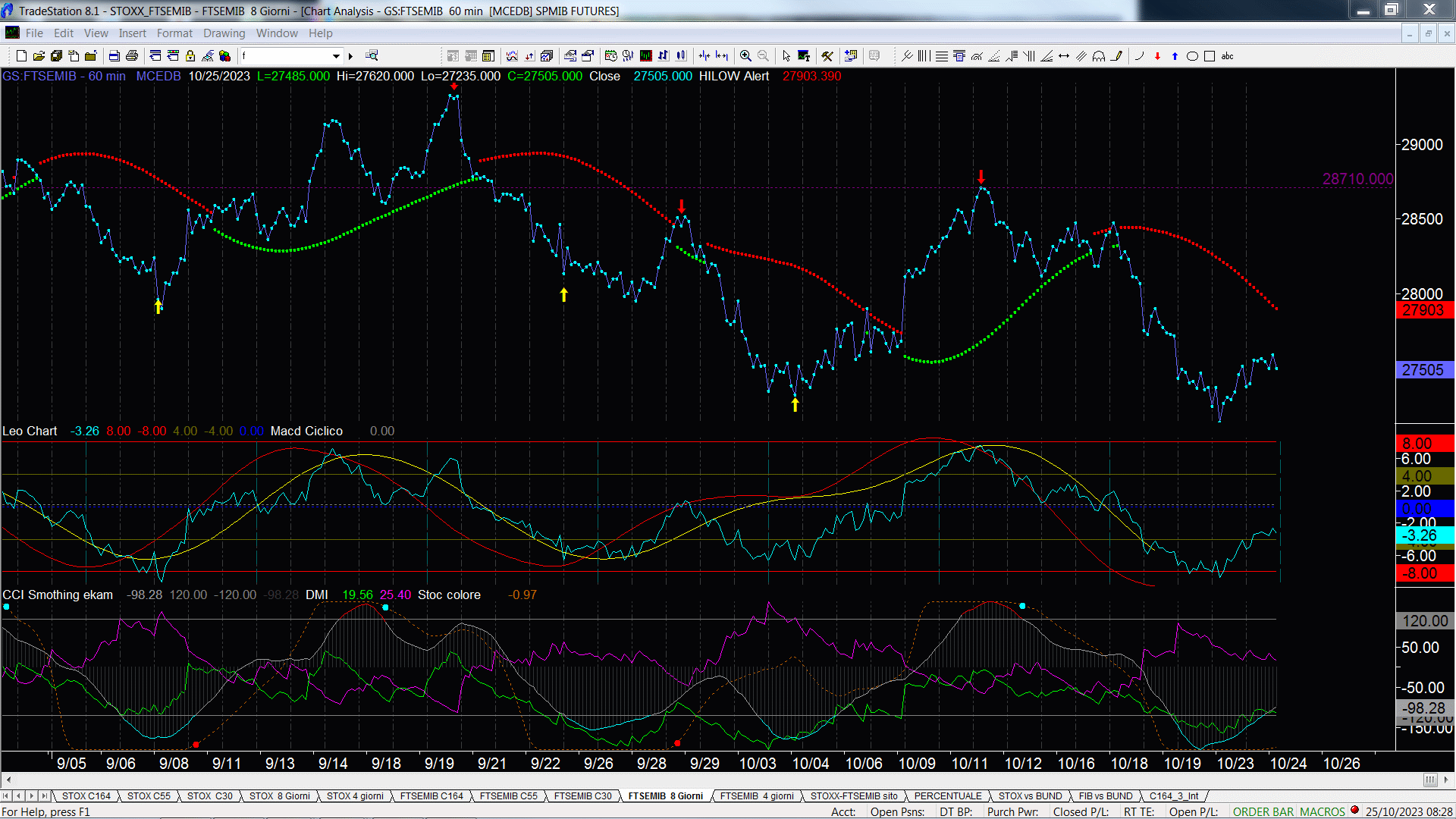Select the rectangle drawing tool
This screenshot has width=1456, height=819.
tap(1210, 56)
